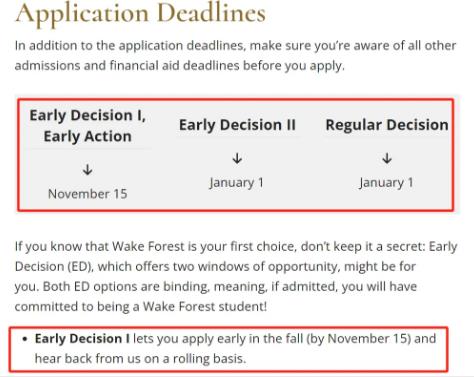Screen dimensions: 474x377
Task: Click January 1 under Regular Decision
Action: pos(386,183)
